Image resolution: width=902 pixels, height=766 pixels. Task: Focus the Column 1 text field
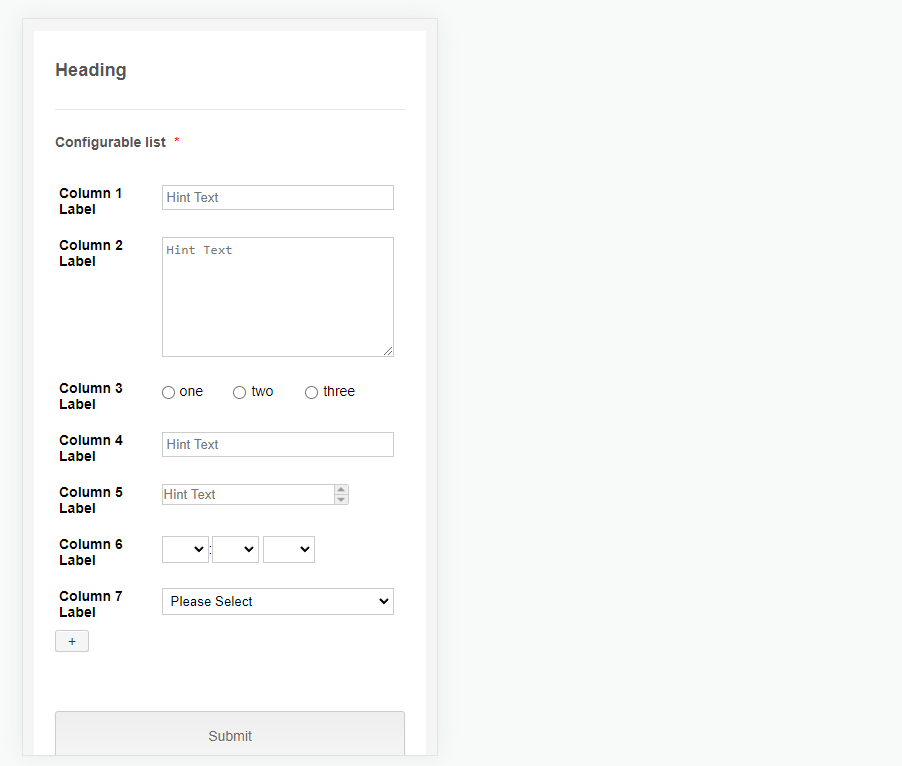(278, 197)
